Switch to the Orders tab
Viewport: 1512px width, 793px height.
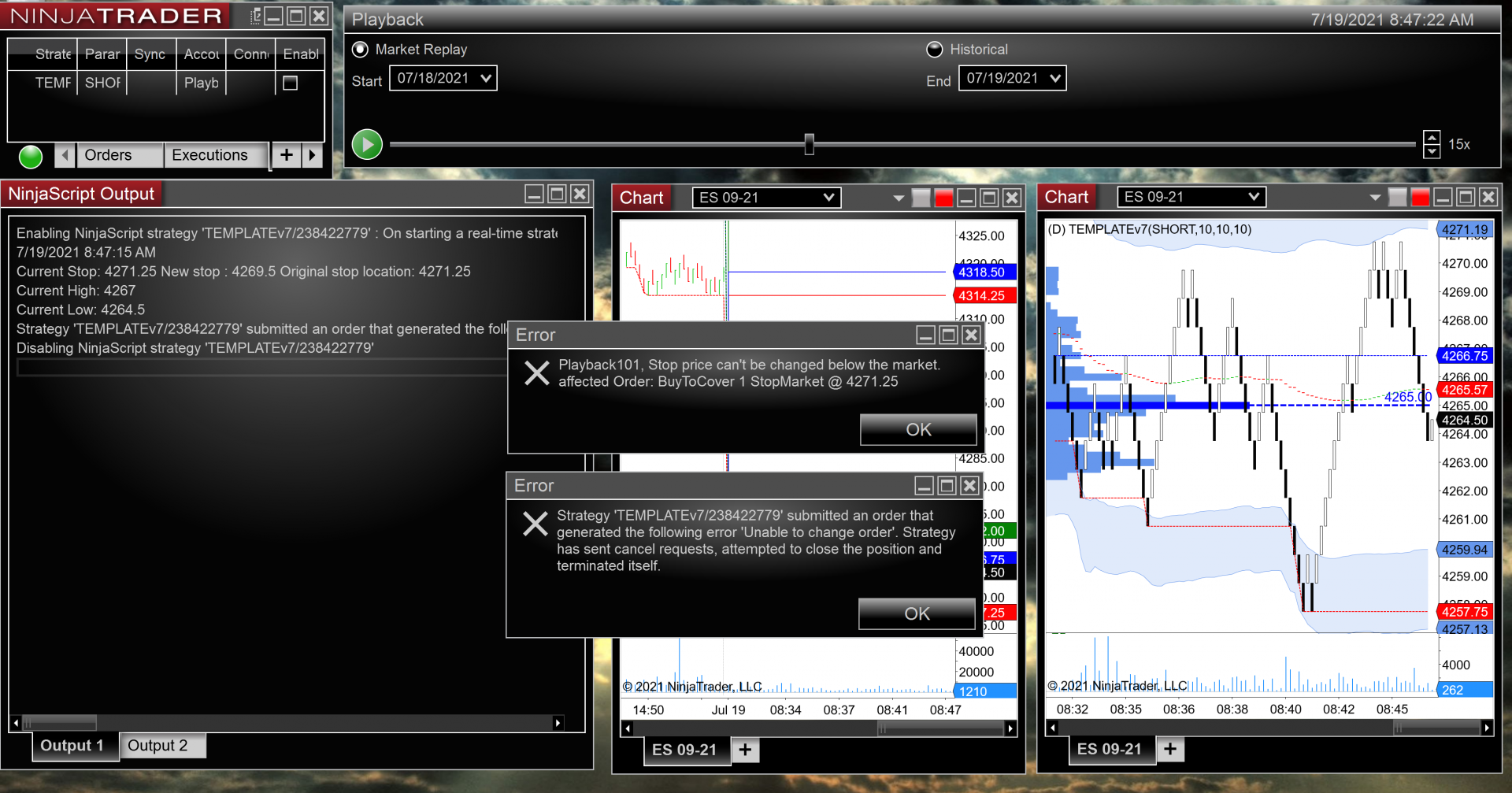[x=119, y=155]
